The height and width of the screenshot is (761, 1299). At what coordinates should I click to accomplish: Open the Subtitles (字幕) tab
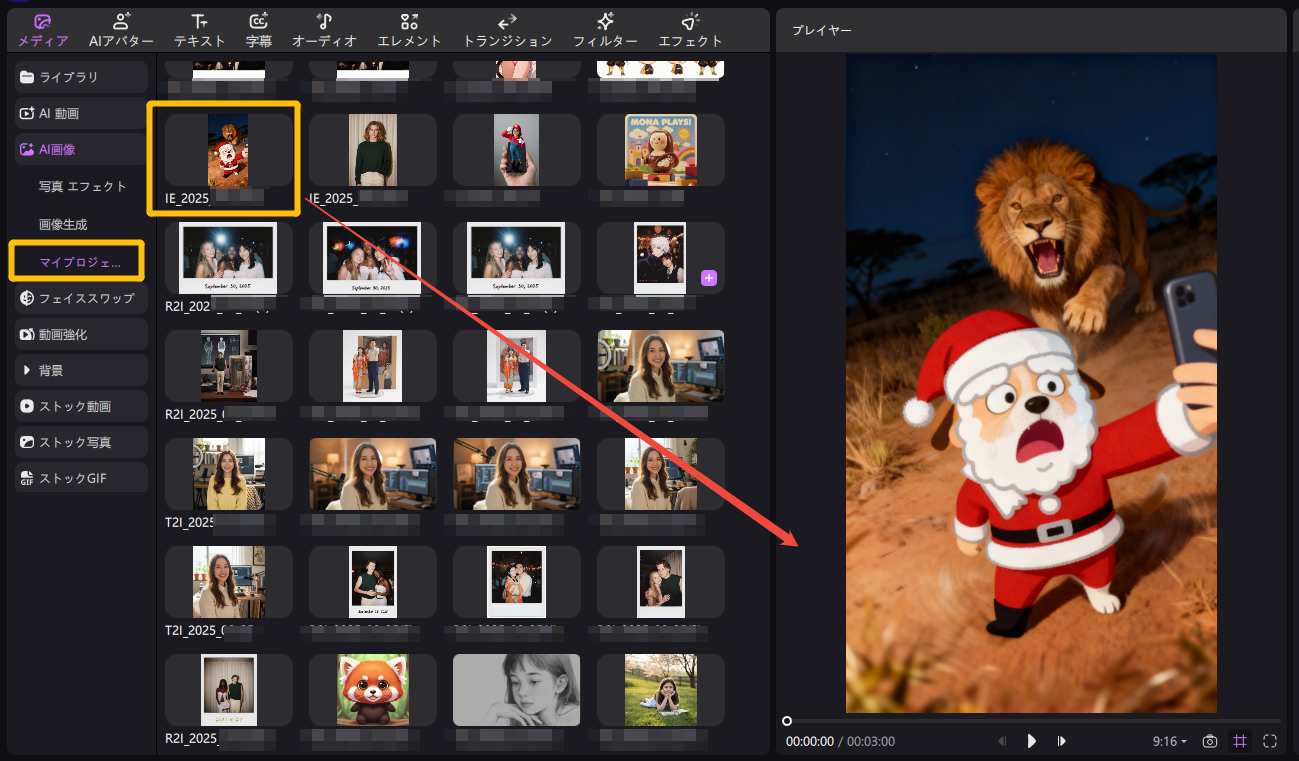pos(258,30)
